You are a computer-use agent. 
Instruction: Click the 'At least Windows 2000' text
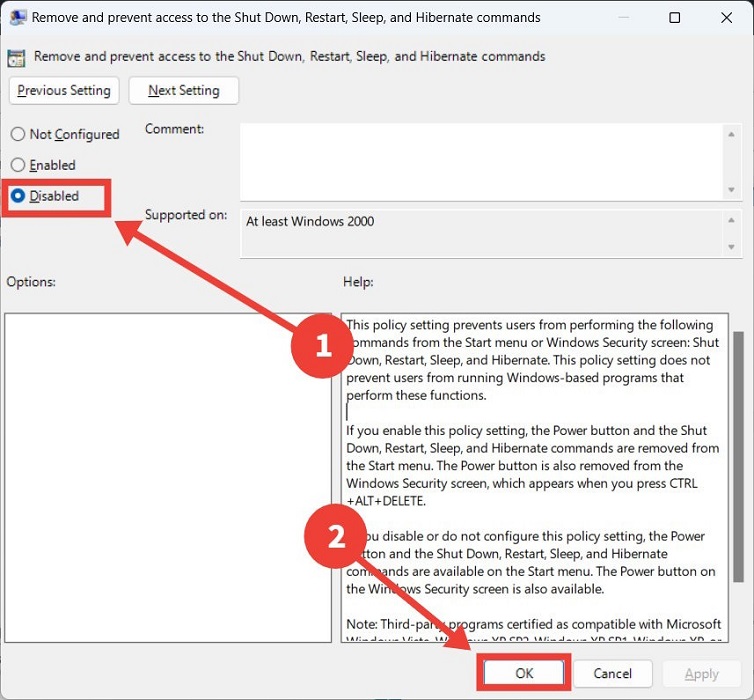pyautogui.click(x=310, y=221)
